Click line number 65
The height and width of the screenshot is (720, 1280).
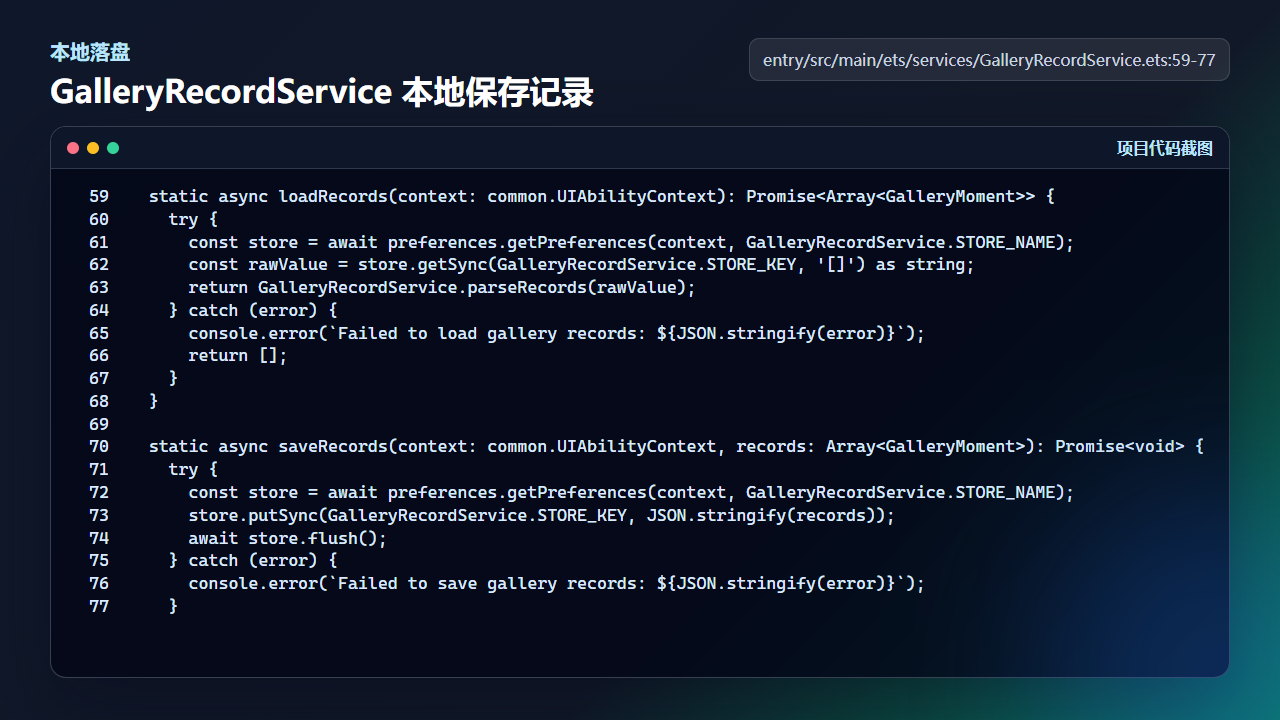click(99, 333)
